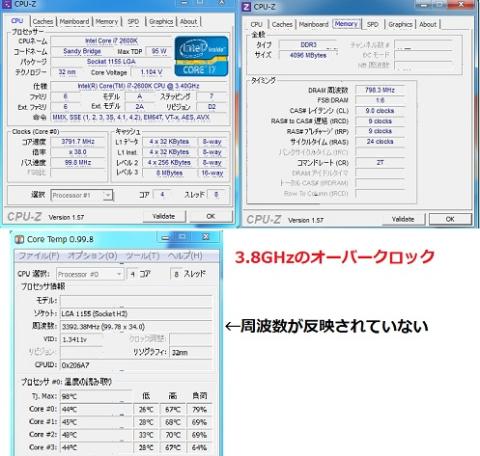Screen dimensions: 480x456
Task: Switch to the CPU tab in the right CPU-Z window
Action: tap(256, 24)
